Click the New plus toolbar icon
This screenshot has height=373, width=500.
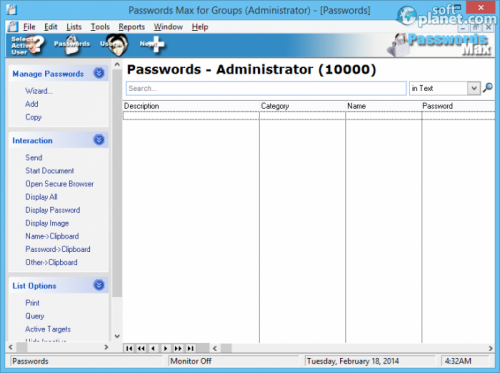[152, 44]
